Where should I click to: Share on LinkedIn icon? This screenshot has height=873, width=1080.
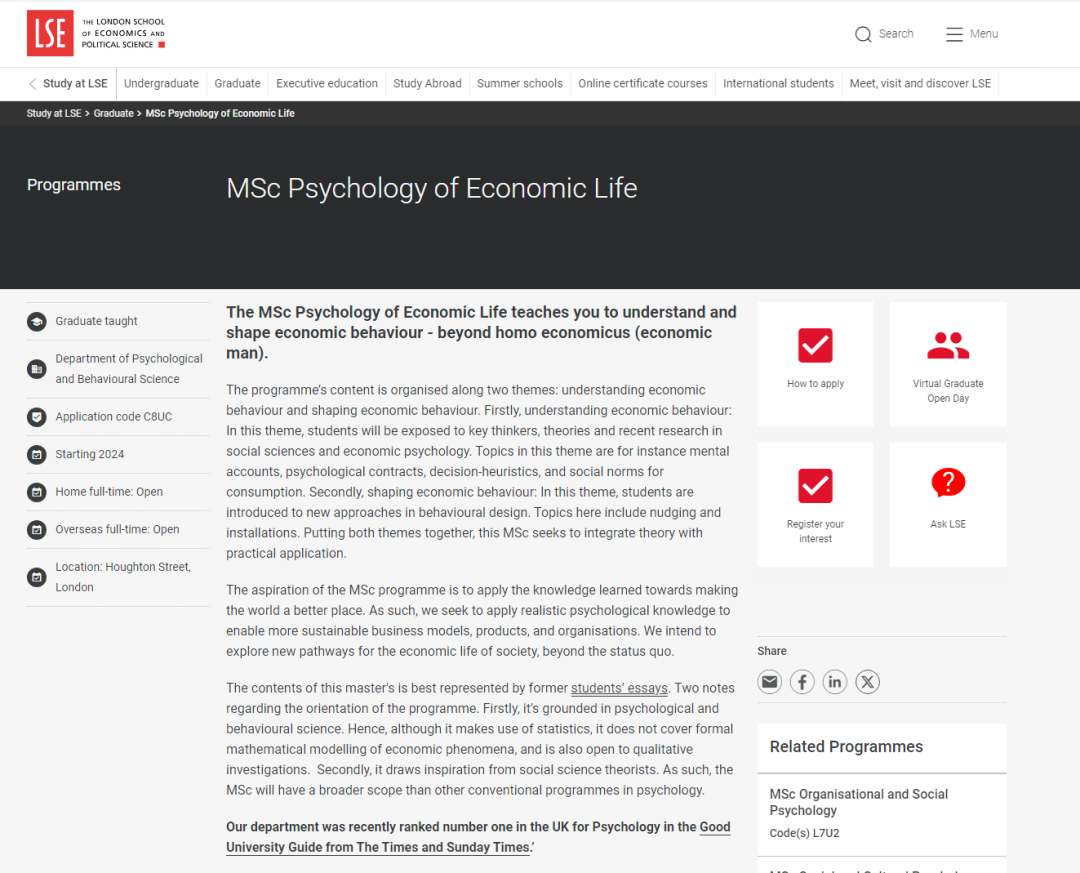(835, 682)
